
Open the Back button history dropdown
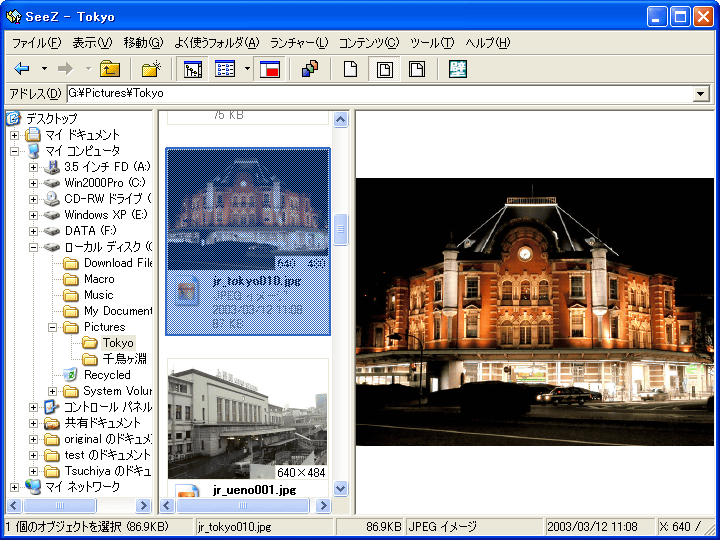(44, 69)
